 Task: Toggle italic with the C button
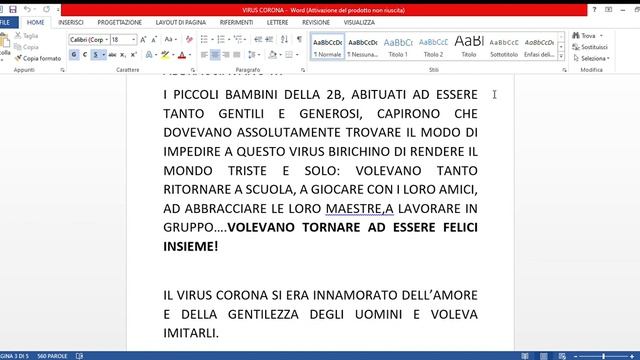coord(84,55)
